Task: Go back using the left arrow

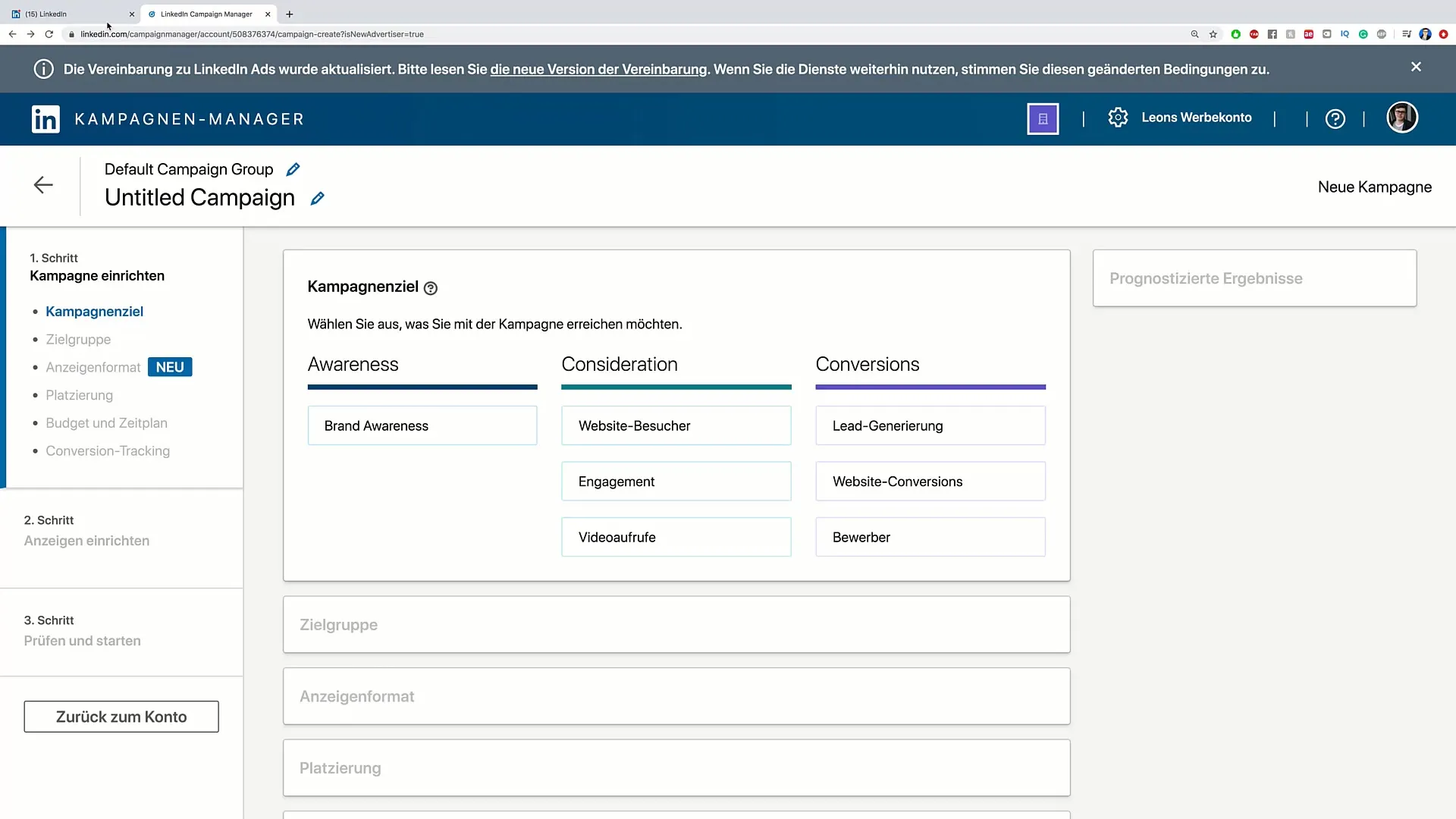Action: 43,185
